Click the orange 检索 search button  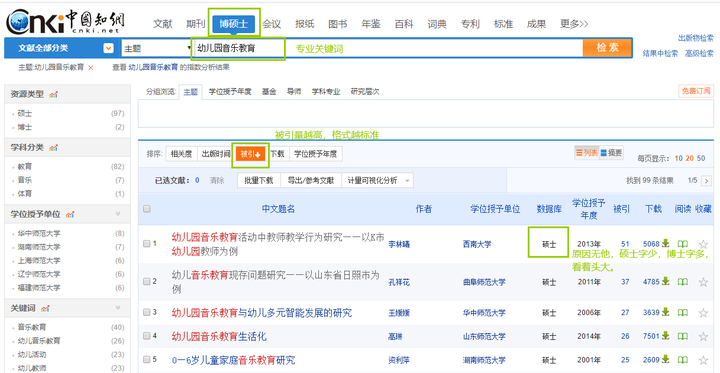point(608,48)
